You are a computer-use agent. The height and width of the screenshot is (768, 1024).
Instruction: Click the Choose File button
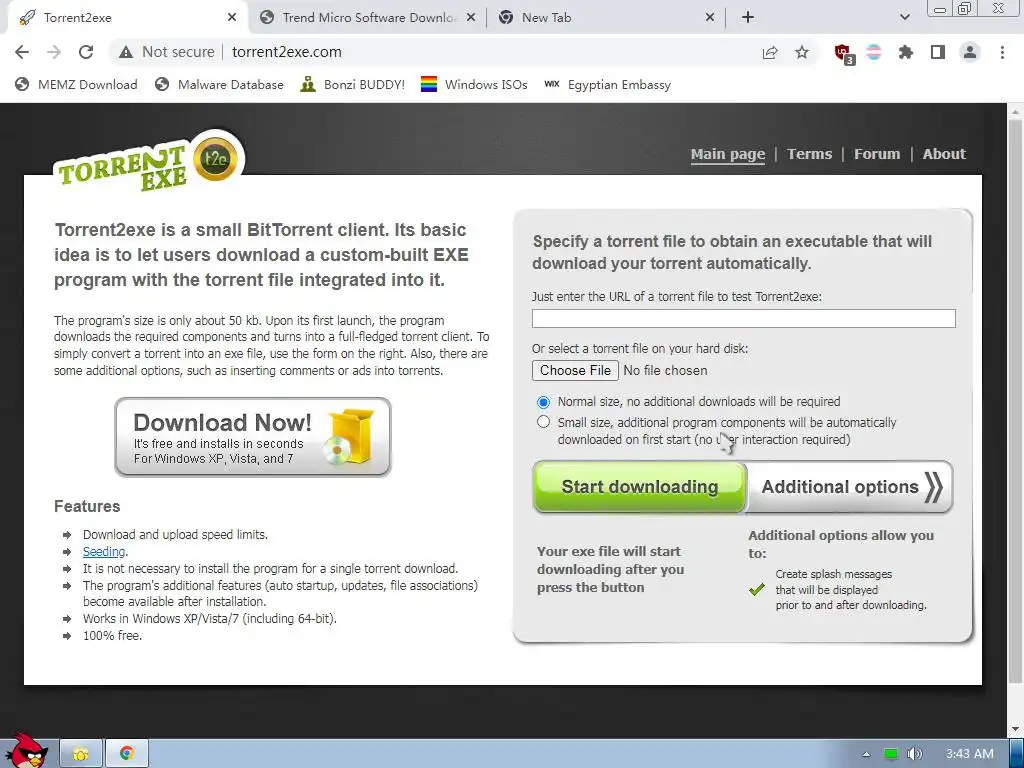click(x=575, y=370)
